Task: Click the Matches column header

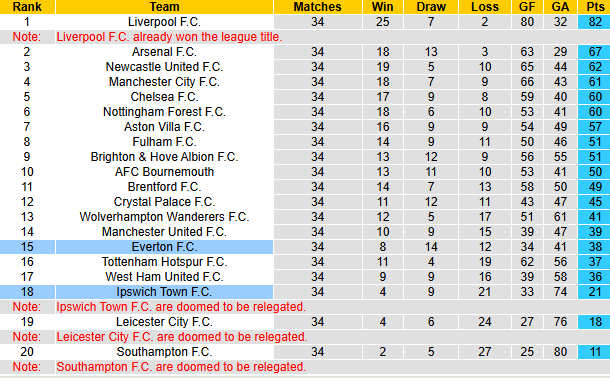Action: [x=317, y=7]
